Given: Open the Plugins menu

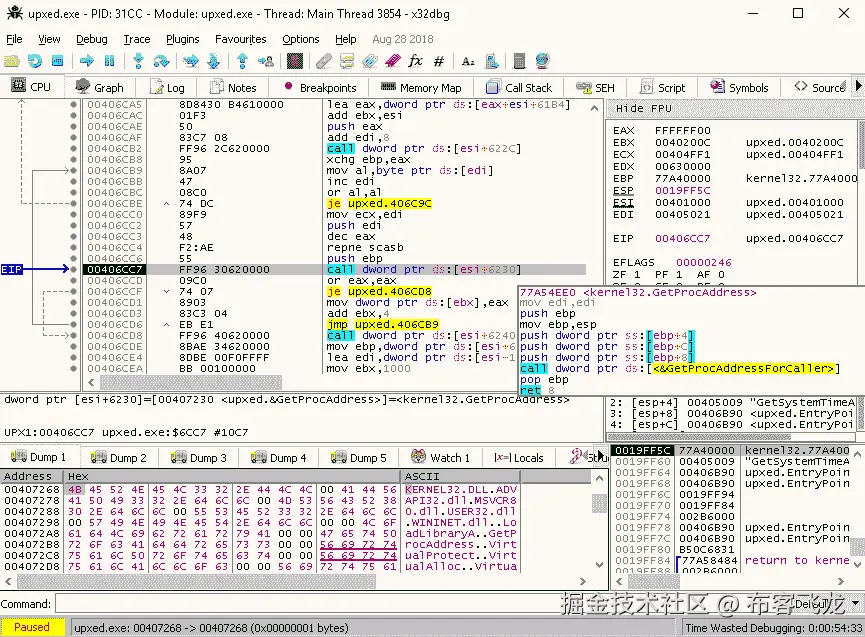Looking at the screenshot, I should pos(183,39).
